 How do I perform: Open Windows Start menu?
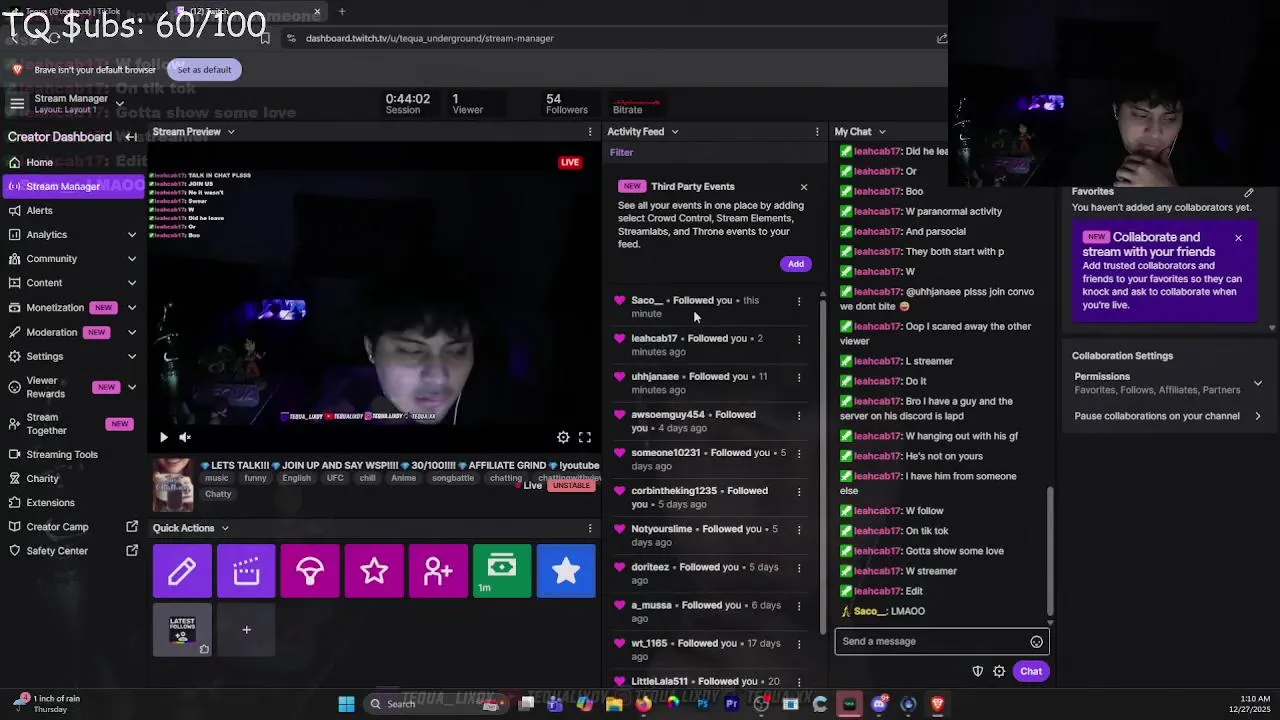346,704
